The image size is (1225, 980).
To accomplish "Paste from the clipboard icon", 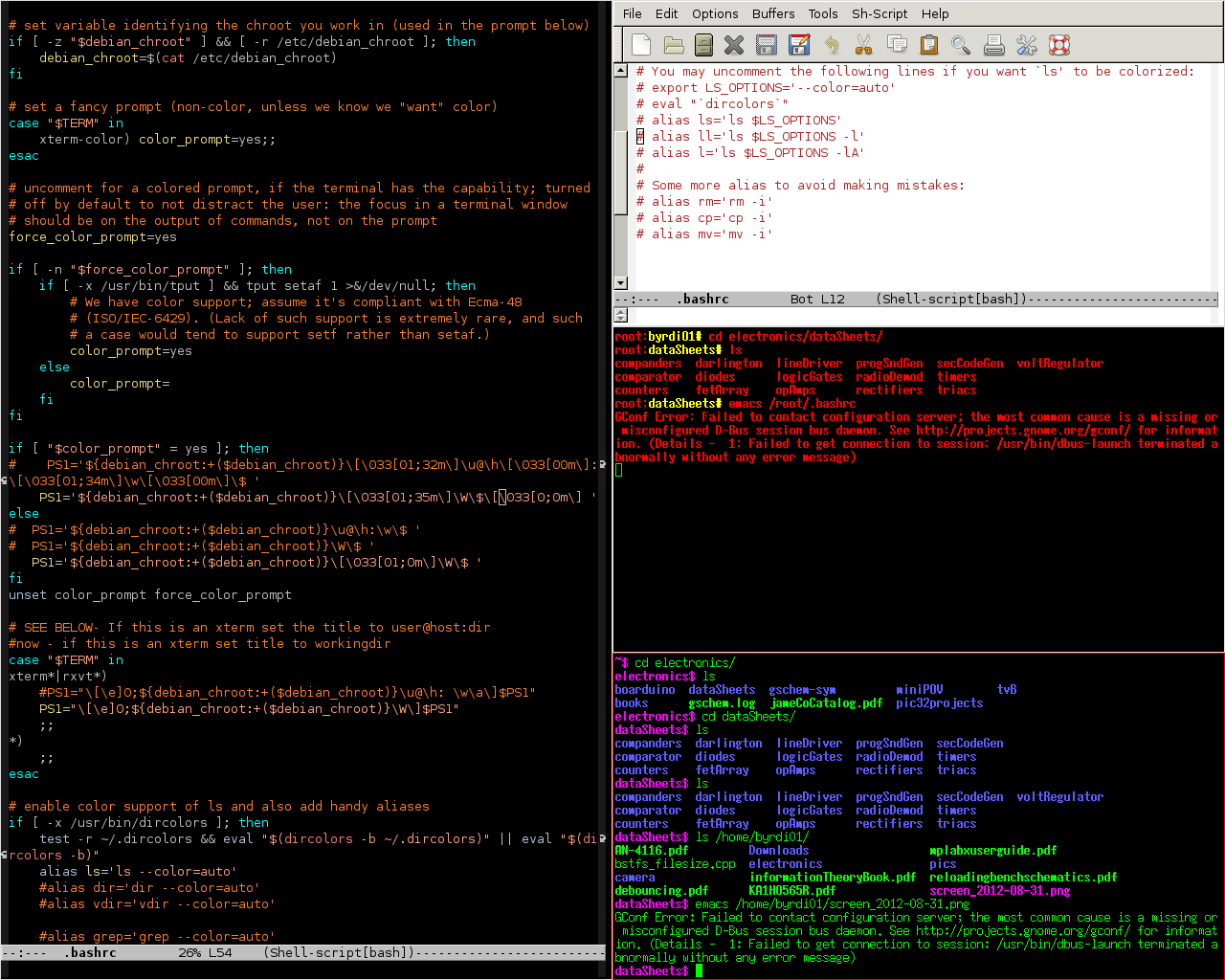I will coord(929,44).
